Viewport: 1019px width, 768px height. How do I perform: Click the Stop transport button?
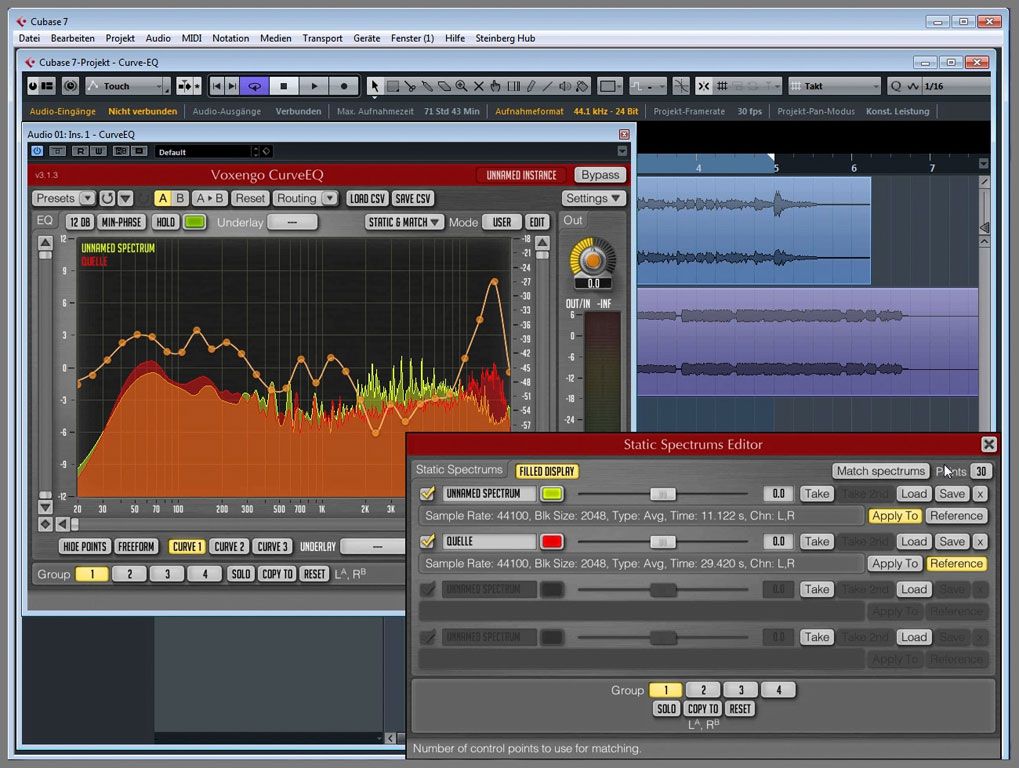click(283, 86)
